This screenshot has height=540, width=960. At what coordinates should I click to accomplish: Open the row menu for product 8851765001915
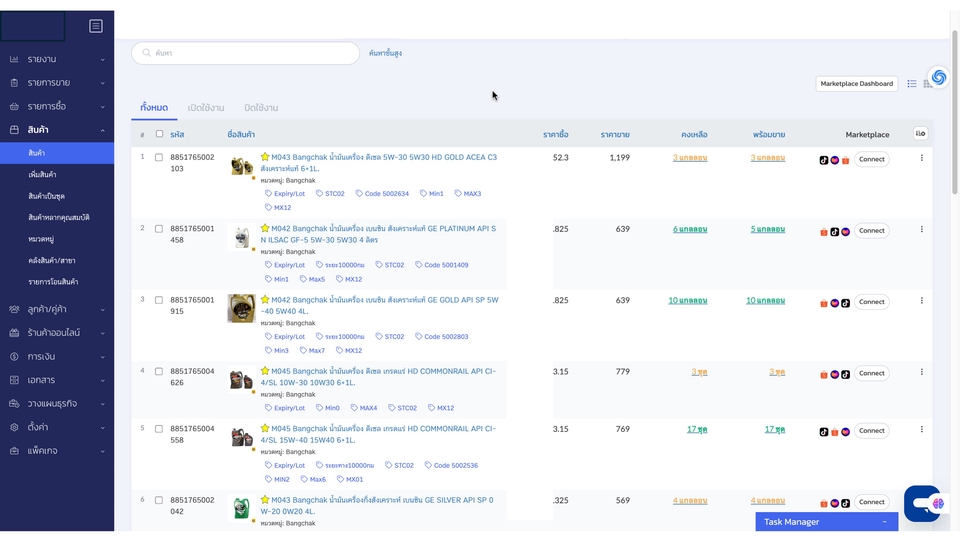pos(921,301)
